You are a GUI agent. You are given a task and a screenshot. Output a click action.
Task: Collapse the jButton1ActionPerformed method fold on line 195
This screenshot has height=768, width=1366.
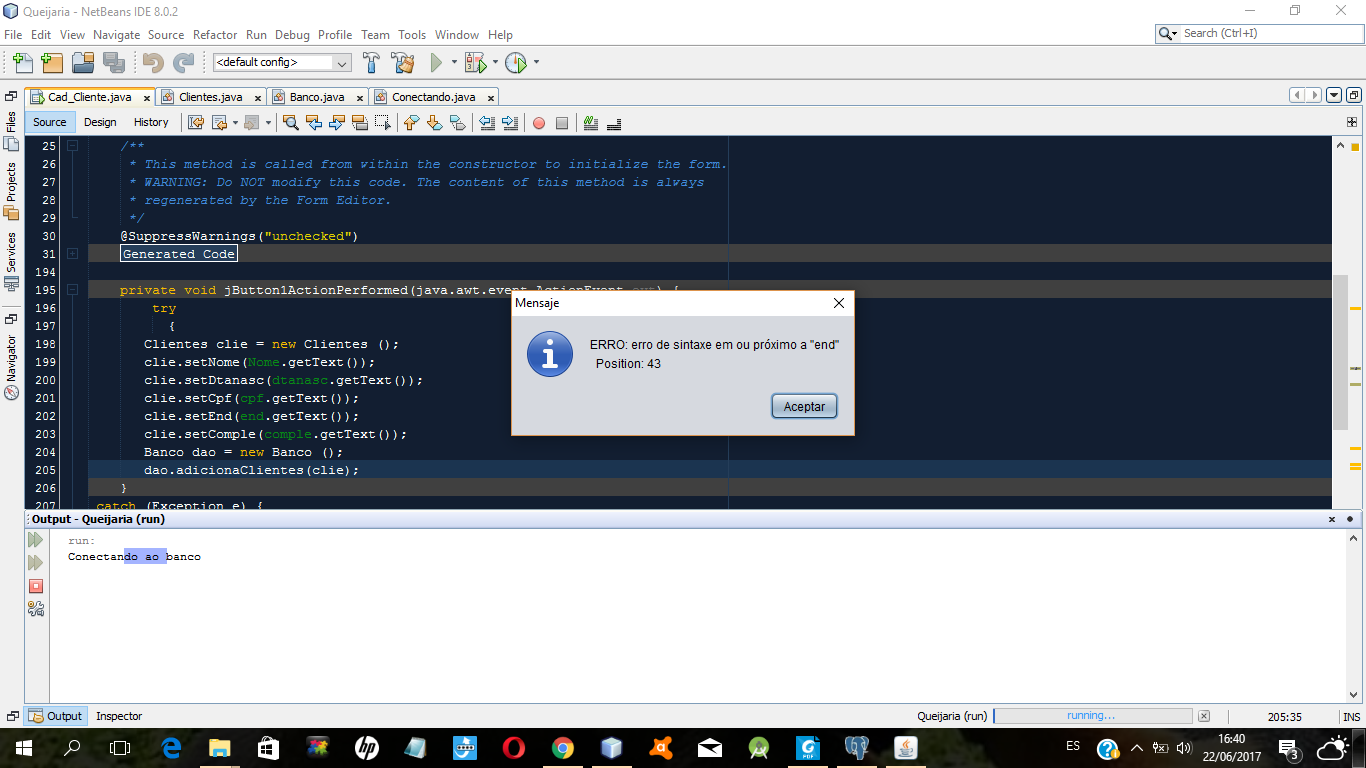(72, 290)
